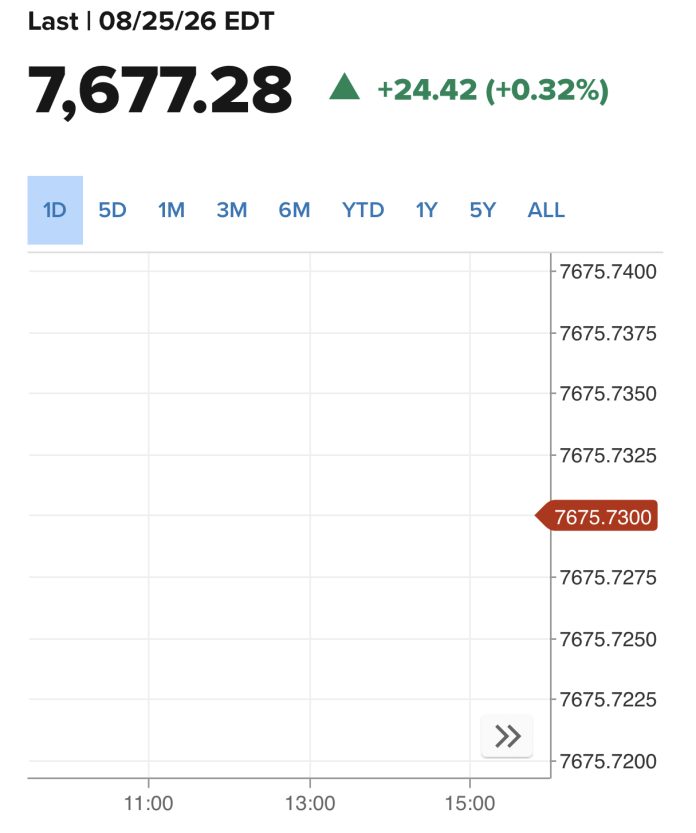Show ALL historical data tab
This screenshot has height=833, width=696.
click(546, 210)
